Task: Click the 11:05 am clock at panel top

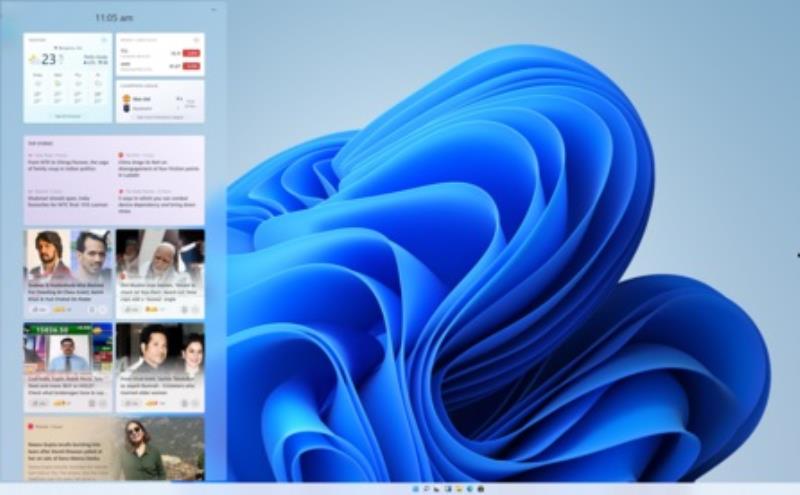Action: 114,18
